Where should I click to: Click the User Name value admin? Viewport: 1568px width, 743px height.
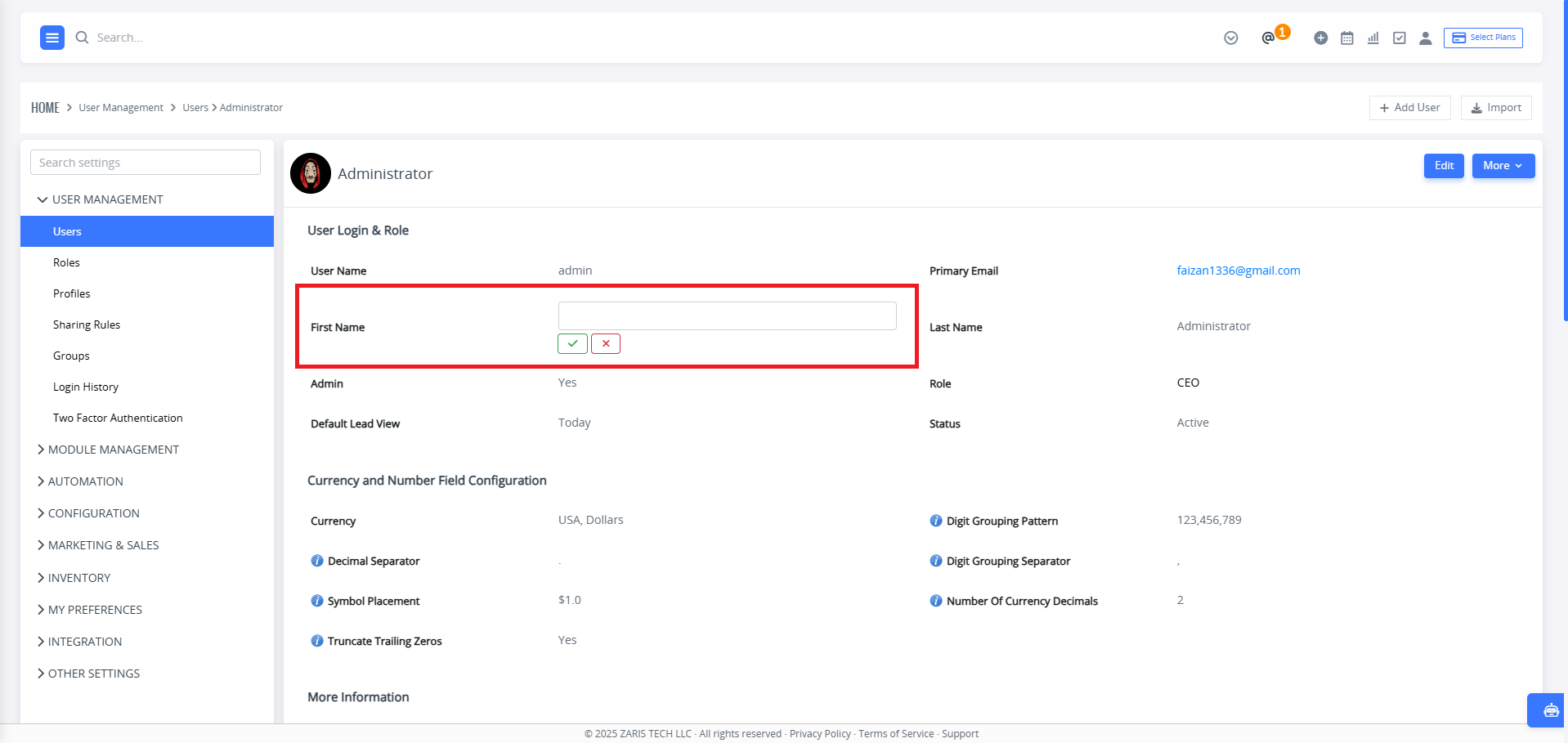click(x=576, y=271)
